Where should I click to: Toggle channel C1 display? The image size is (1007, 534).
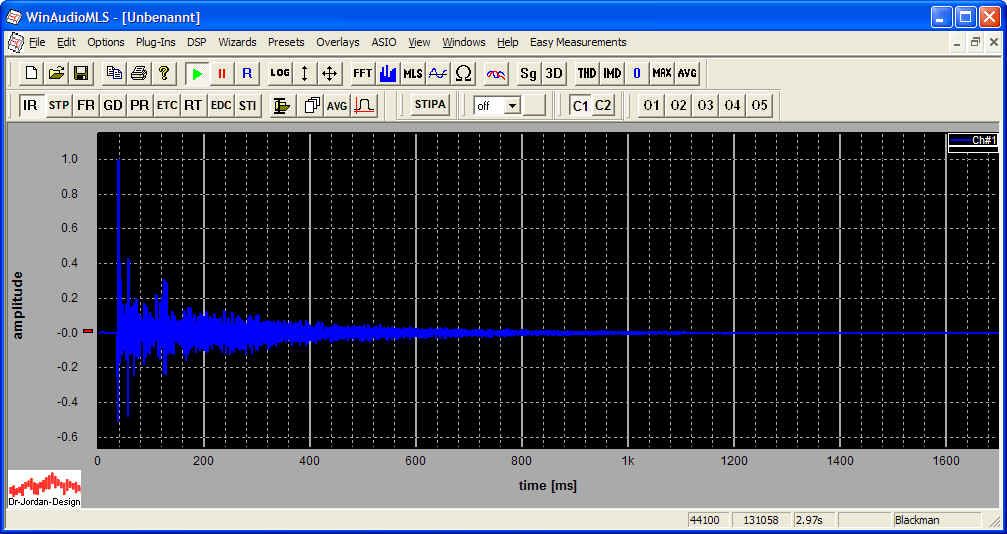[x=580, y=105]
